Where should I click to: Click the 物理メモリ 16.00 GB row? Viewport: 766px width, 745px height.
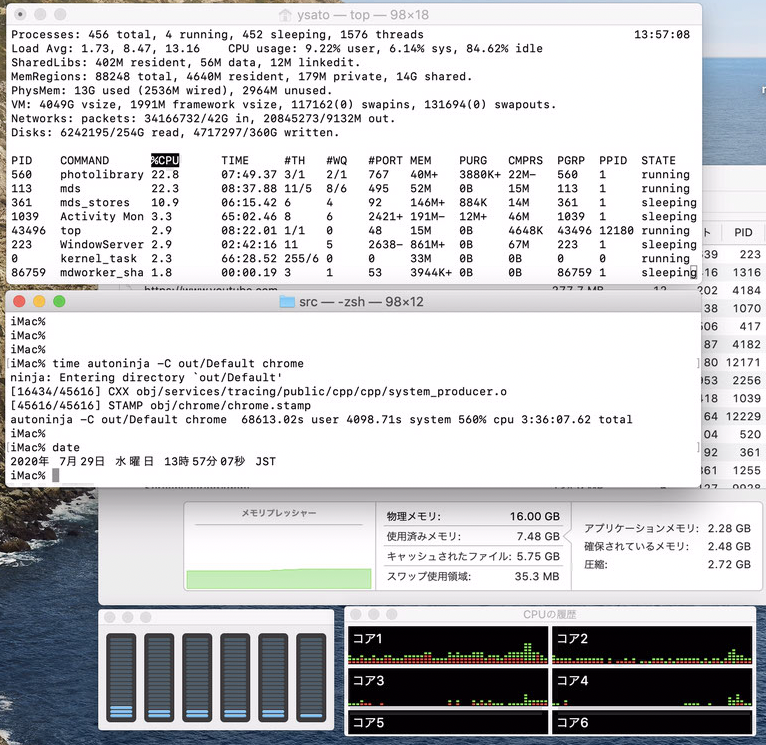(x=473, y=516)
